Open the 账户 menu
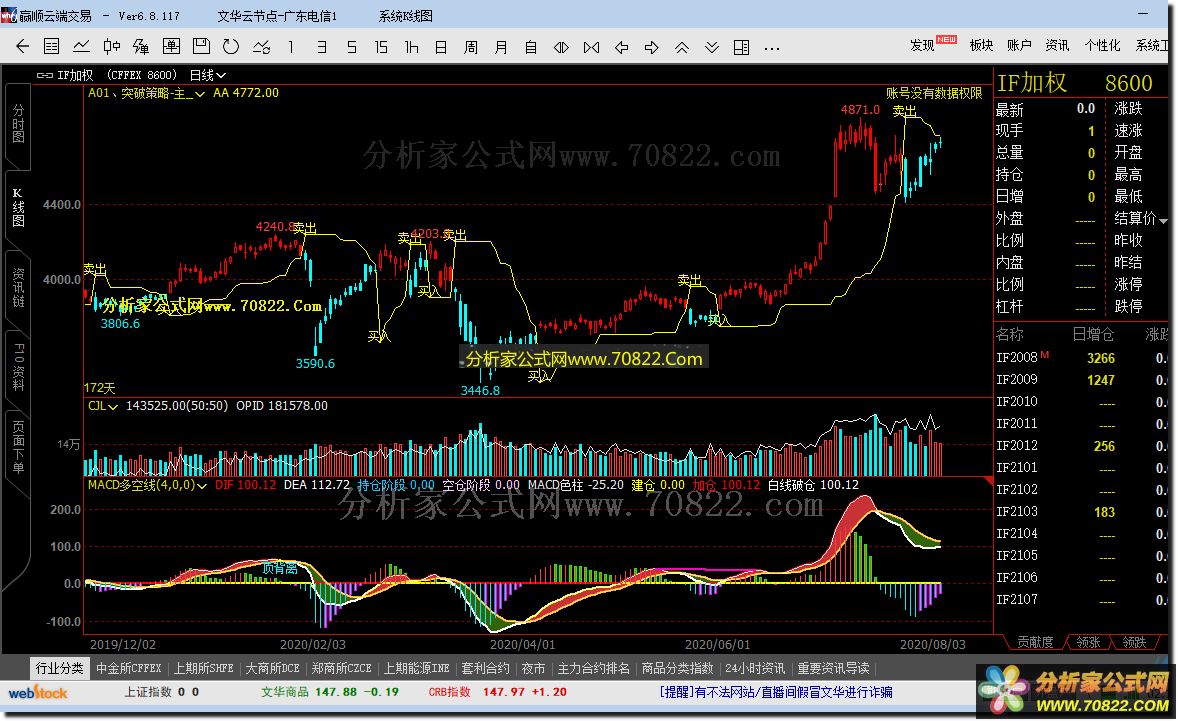 pos(1019,45)
